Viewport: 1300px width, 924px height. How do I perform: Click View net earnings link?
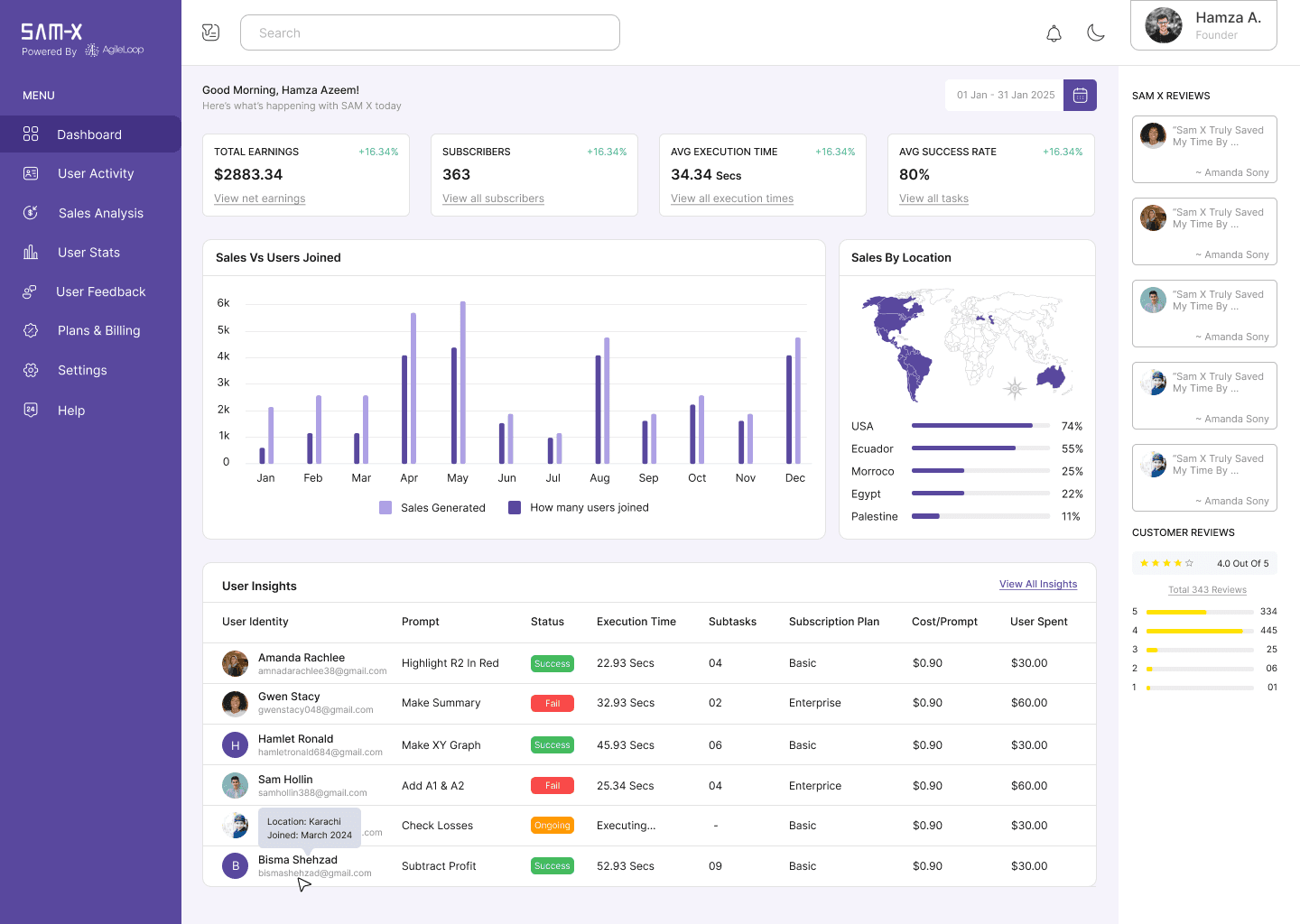point(259,199)
